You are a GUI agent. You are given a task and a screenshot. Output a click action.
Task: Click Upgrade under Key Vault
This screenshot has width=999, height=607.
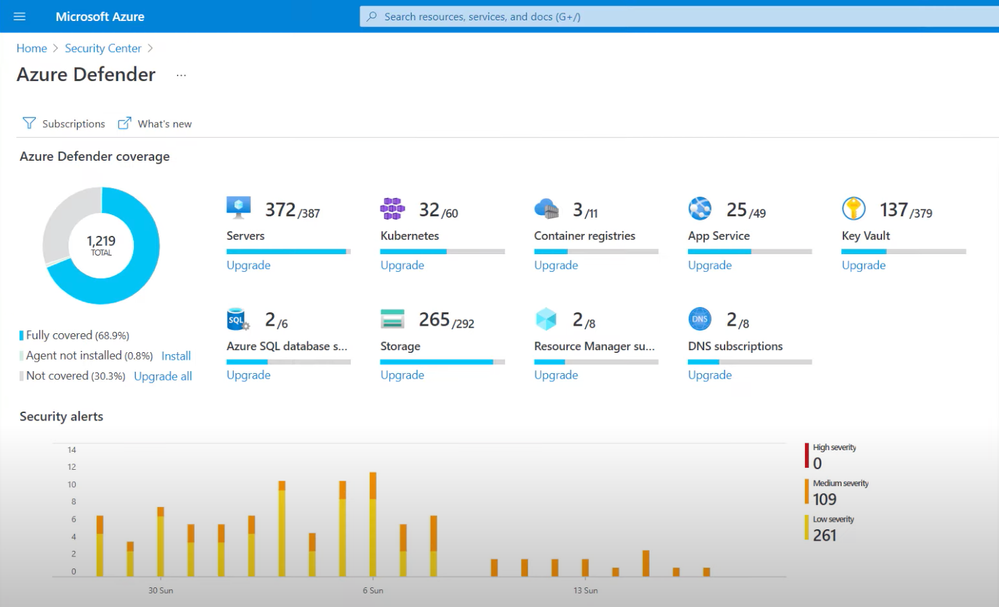click(x=863, y=265)
